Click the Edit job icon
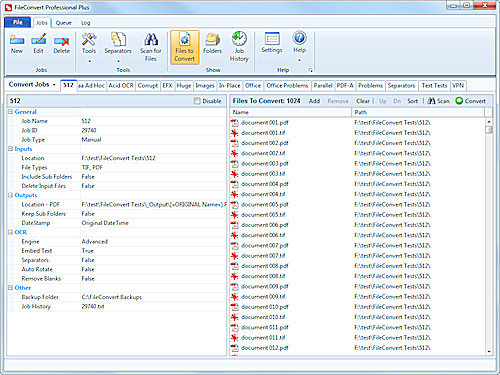 (x=38, y=40)
